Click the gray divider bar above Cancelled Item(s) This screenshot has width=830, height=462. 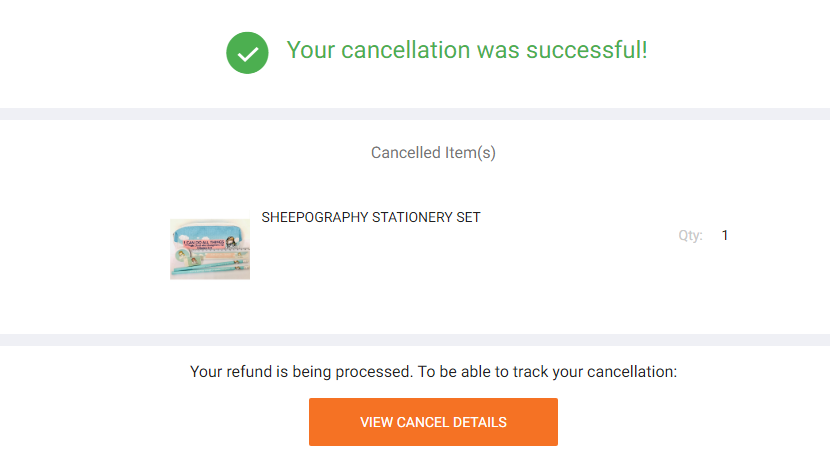click(x=415, y=114)
